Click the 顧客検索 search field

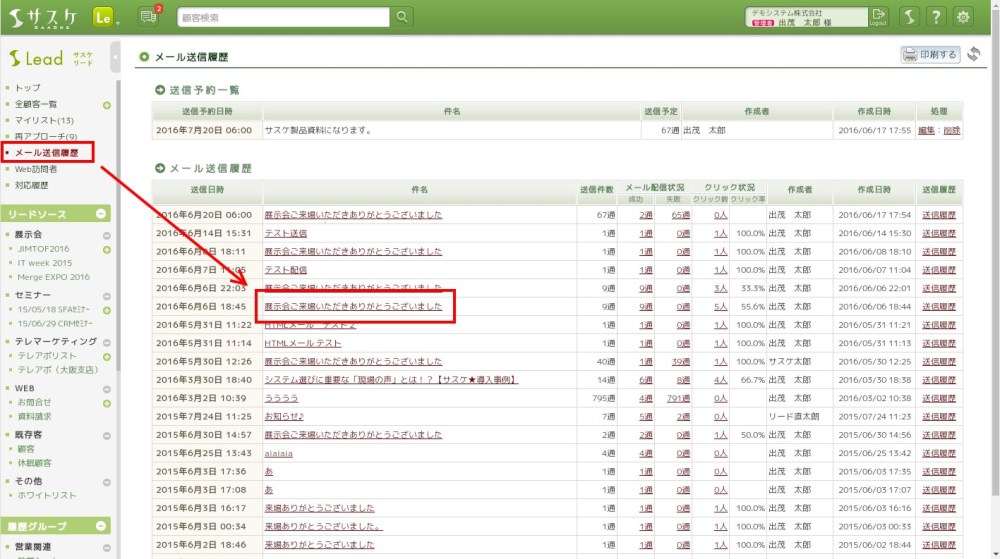coord(282,17)
